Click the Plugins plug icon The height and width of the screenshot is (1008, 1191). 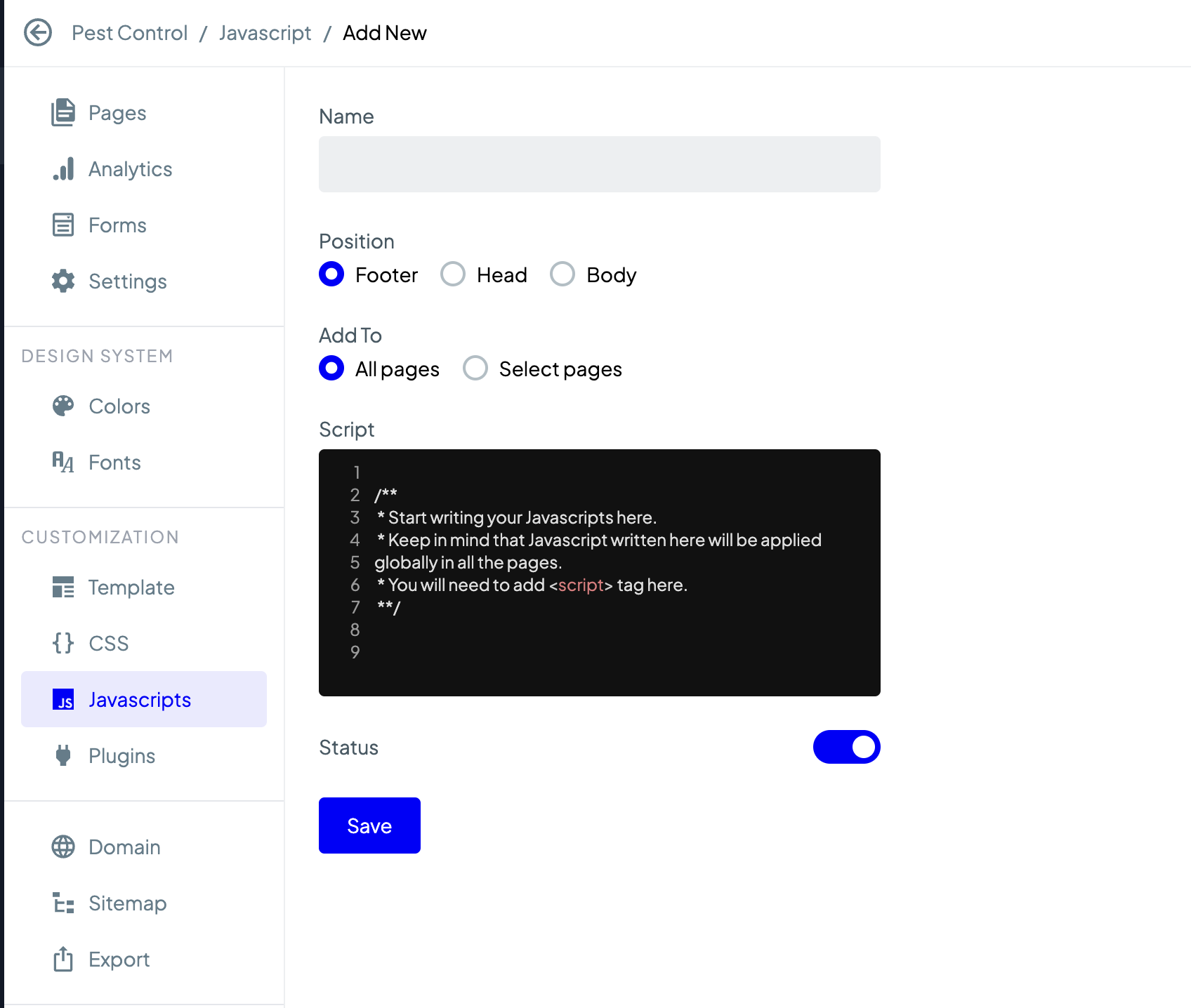pos(63,755)
